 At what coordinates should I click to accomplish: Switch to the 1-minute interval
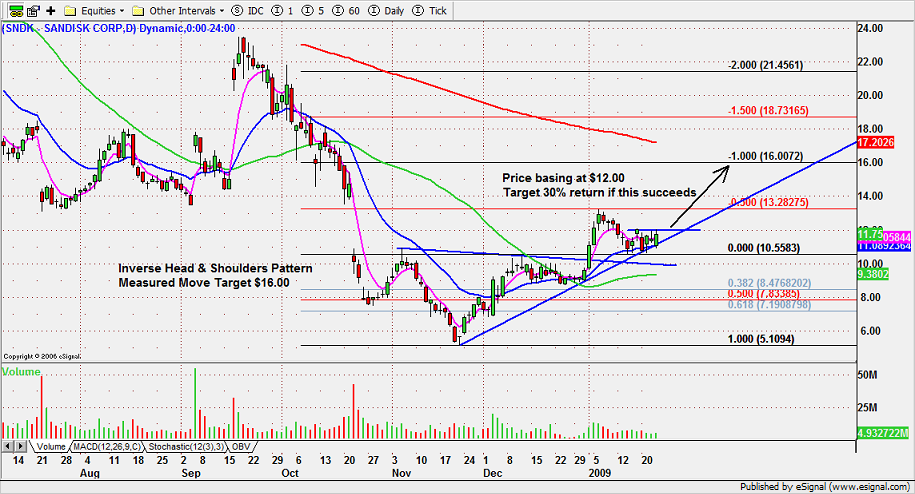[291, 10]
